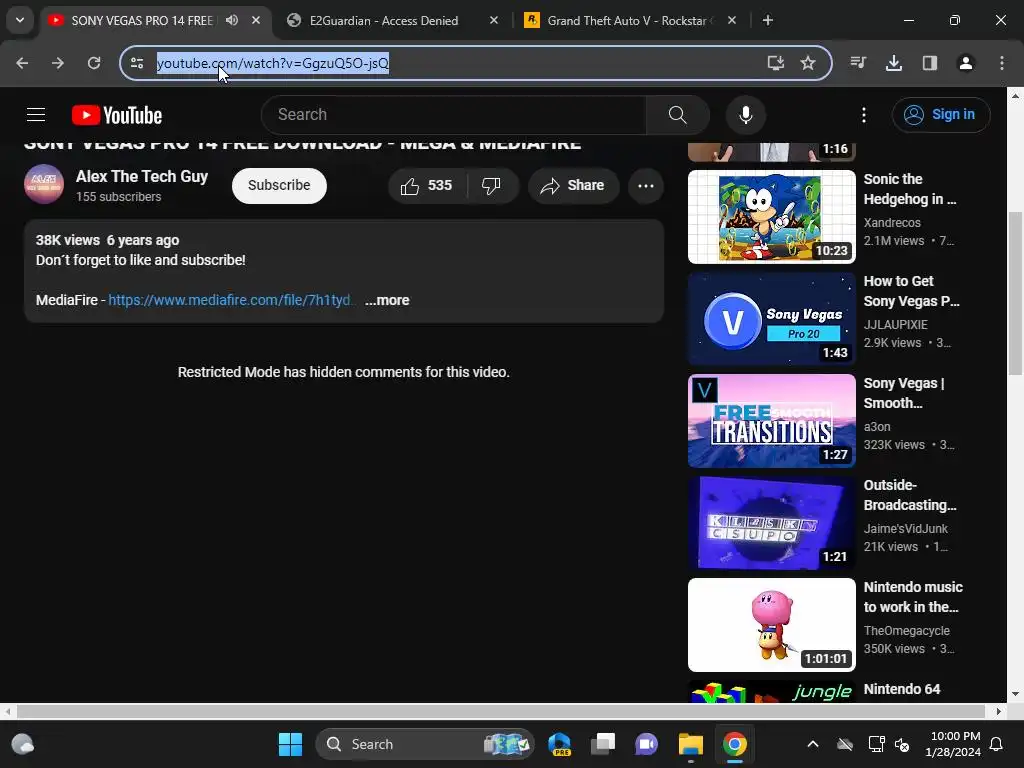Image resolution: width=1024 pixels, height=768 pixels.
Task: Open the Teams chat taskbar icon
Action: tap(647, 744)
